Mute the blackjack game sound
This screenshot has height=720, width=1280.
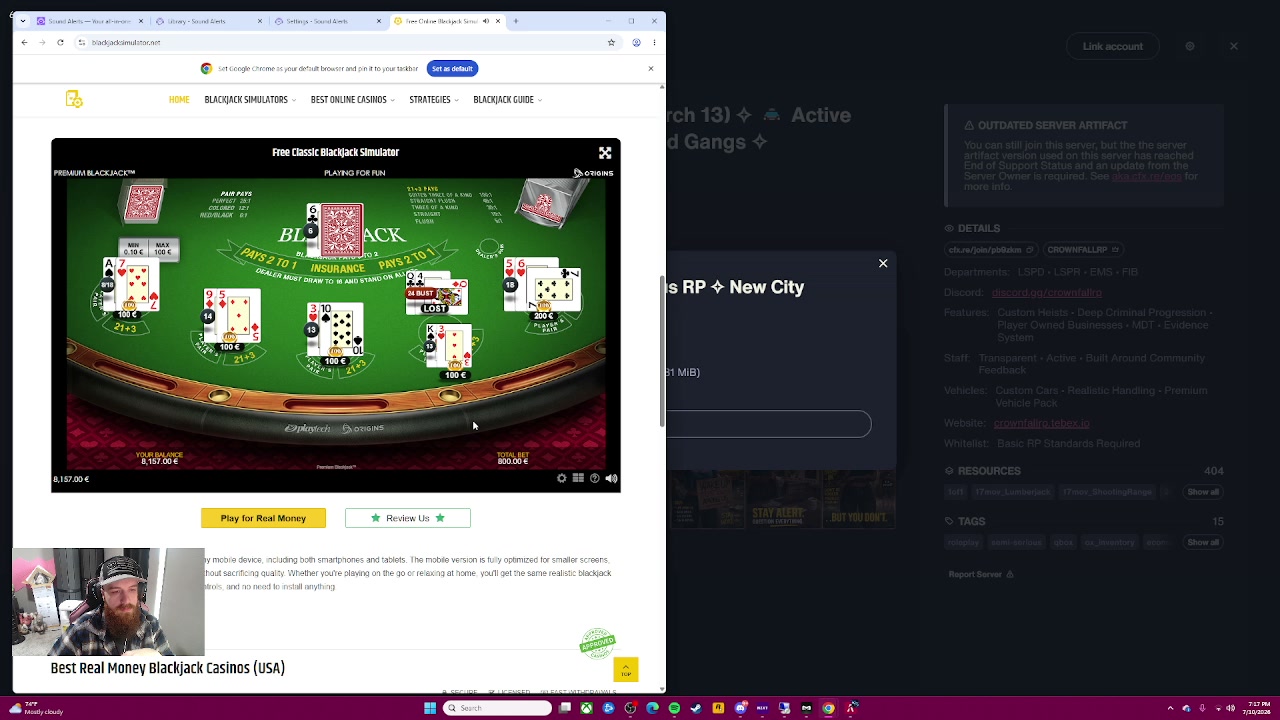point(611,478)
